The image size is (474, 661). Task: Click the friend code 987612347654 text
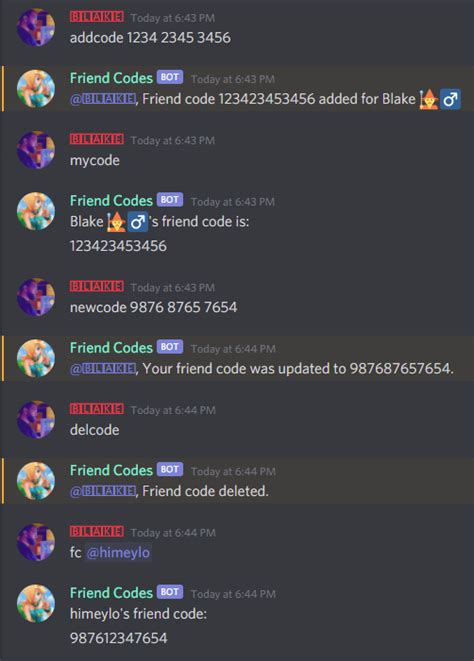point(118,638)
